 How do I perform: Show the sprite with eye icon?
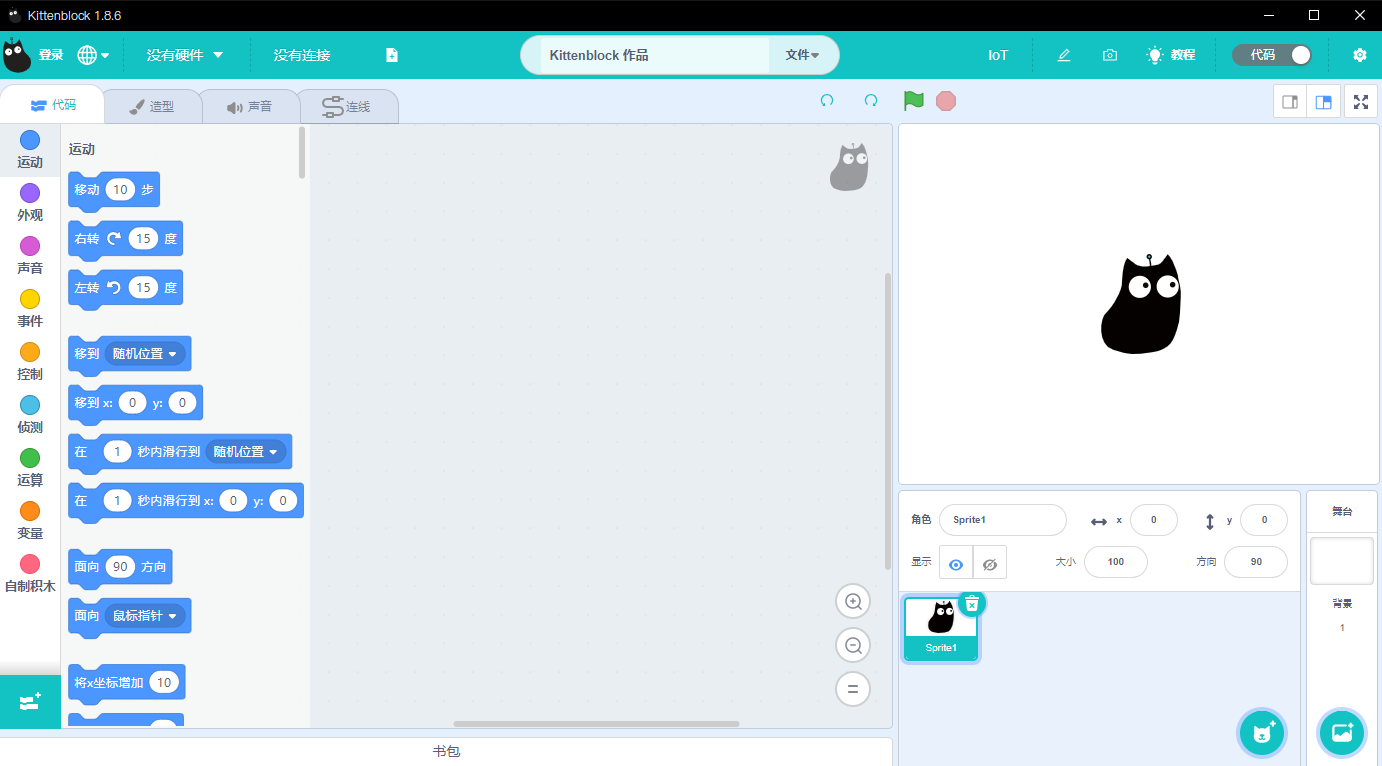coord(956,563)
